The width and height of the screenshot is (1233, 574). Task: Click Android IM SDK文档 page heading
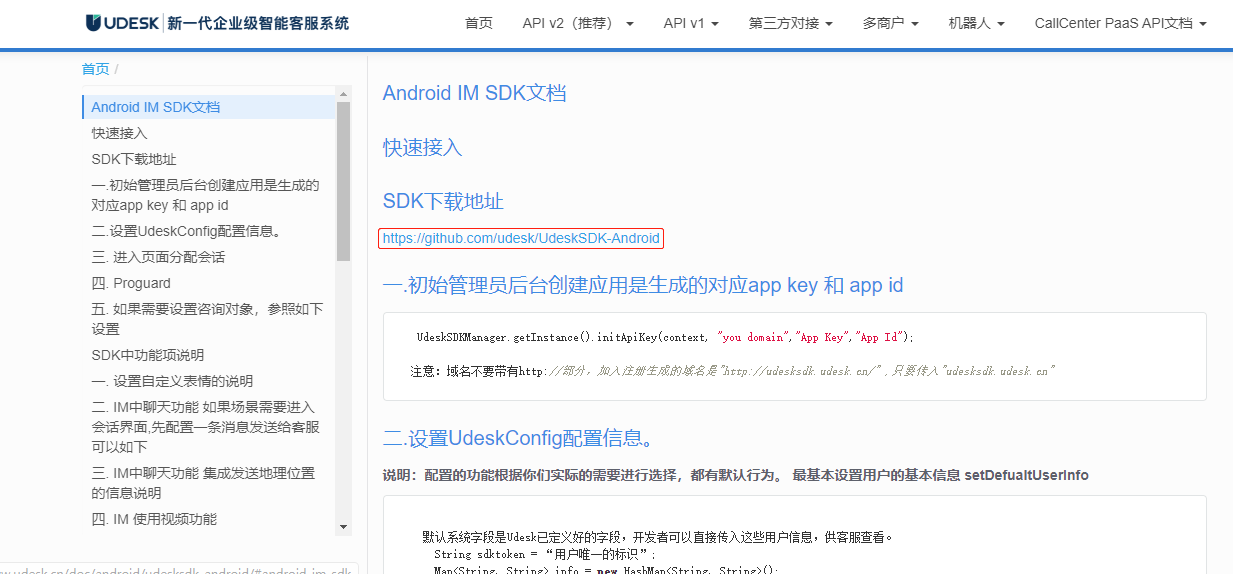(x=474, y=93)
